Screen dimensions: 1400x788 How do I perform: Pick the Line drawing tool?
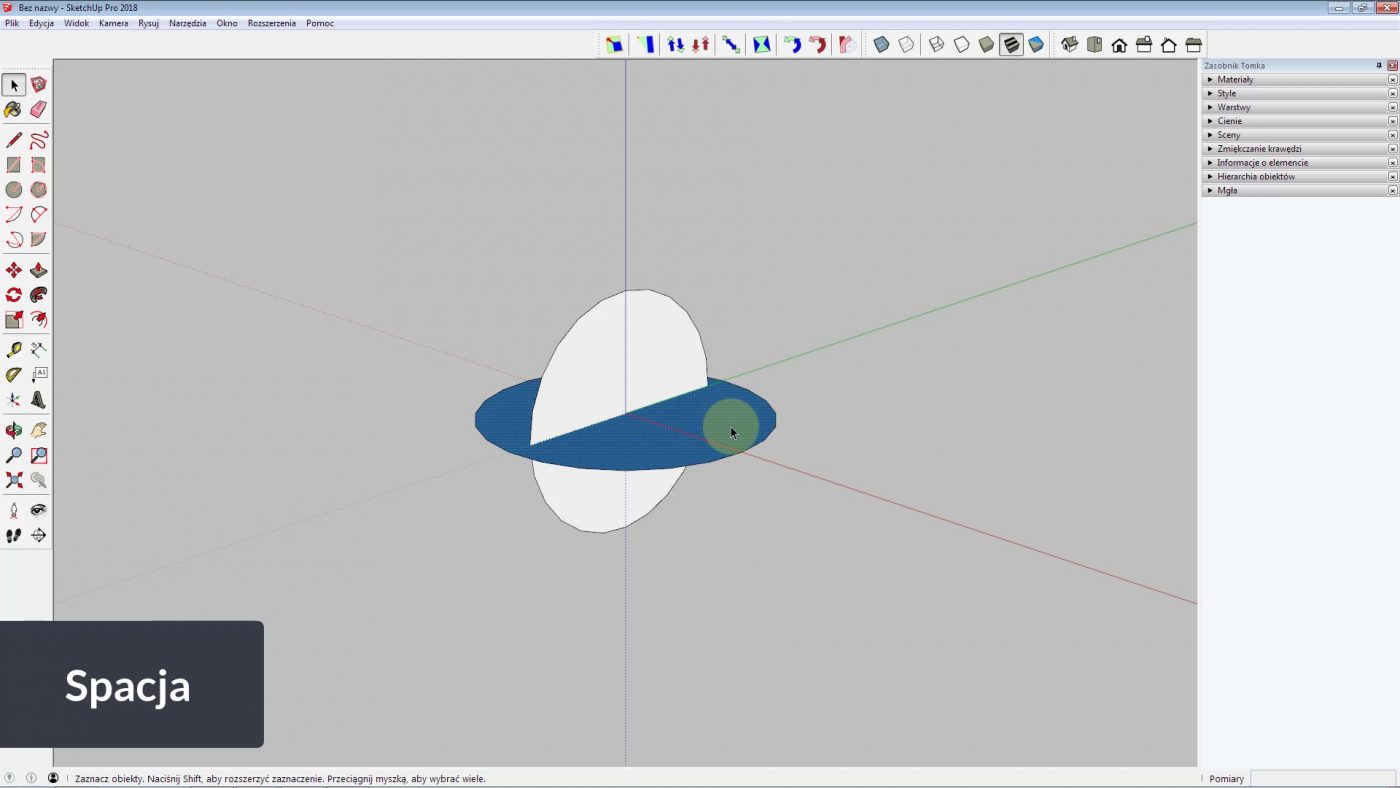coord(13,140)
